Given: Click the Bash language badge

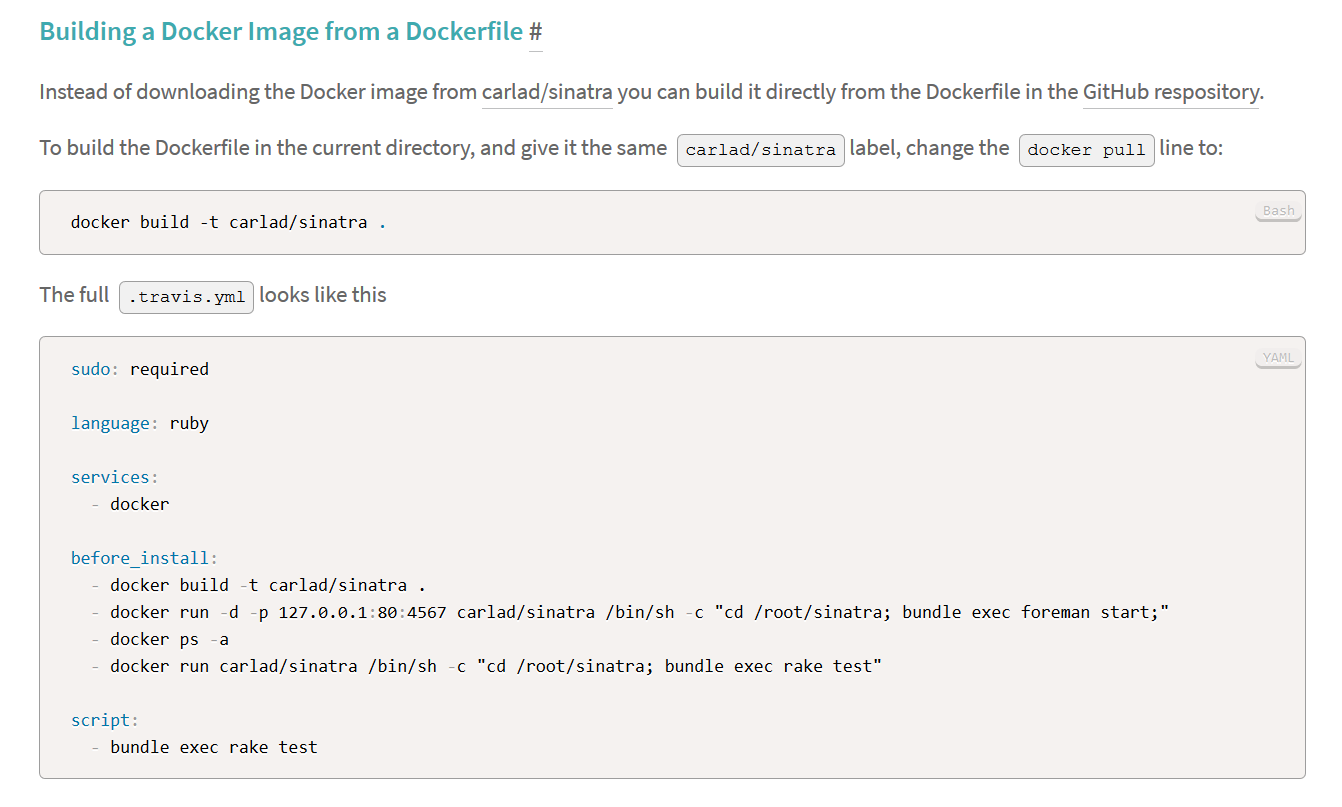Looking at the screenshot, I should point(1278,211).
